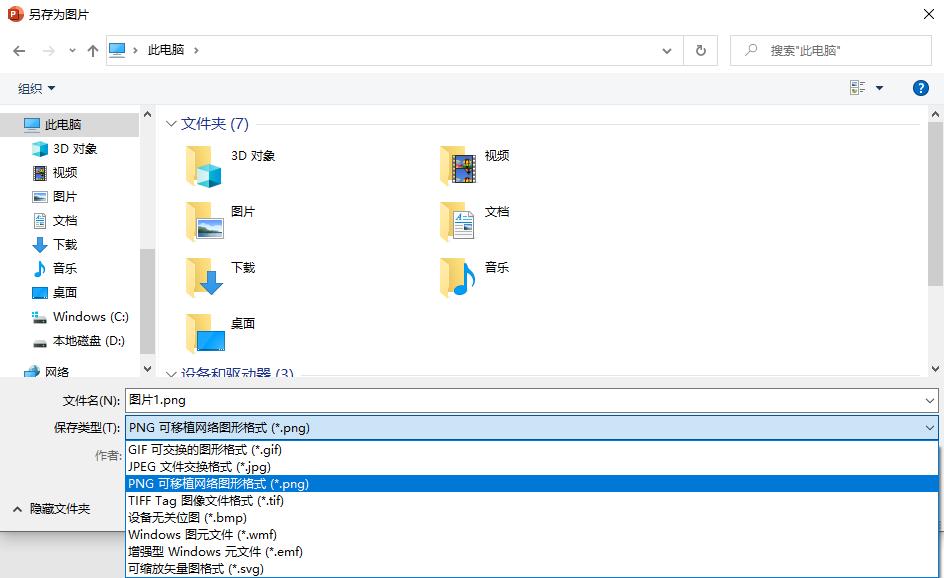Screen dimensions: 944x578
Task: Open the help button
Action: 921,88
